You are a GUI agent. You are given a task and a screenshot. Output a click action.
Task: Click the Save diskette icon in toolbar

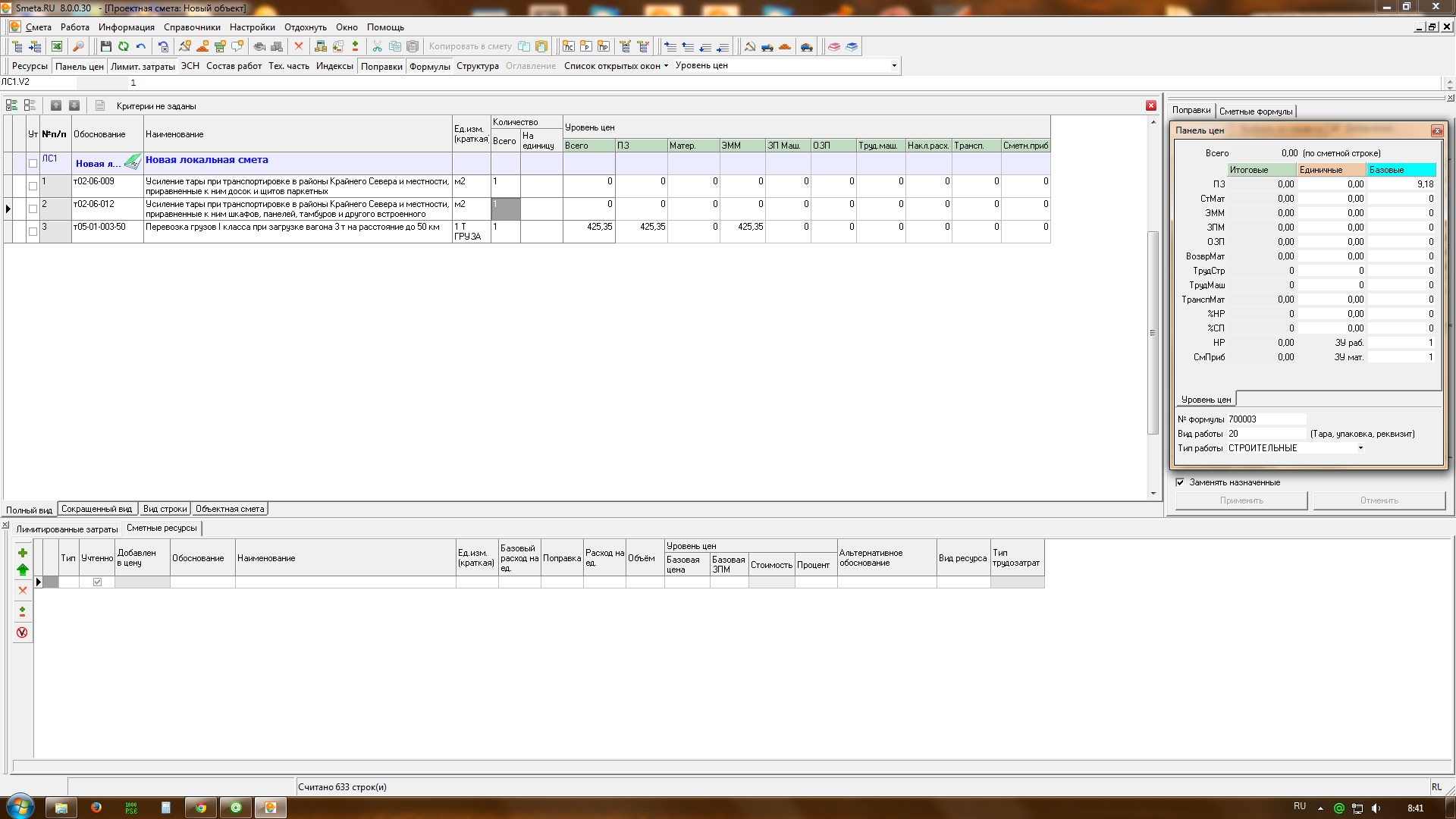[x=106, y=46]
